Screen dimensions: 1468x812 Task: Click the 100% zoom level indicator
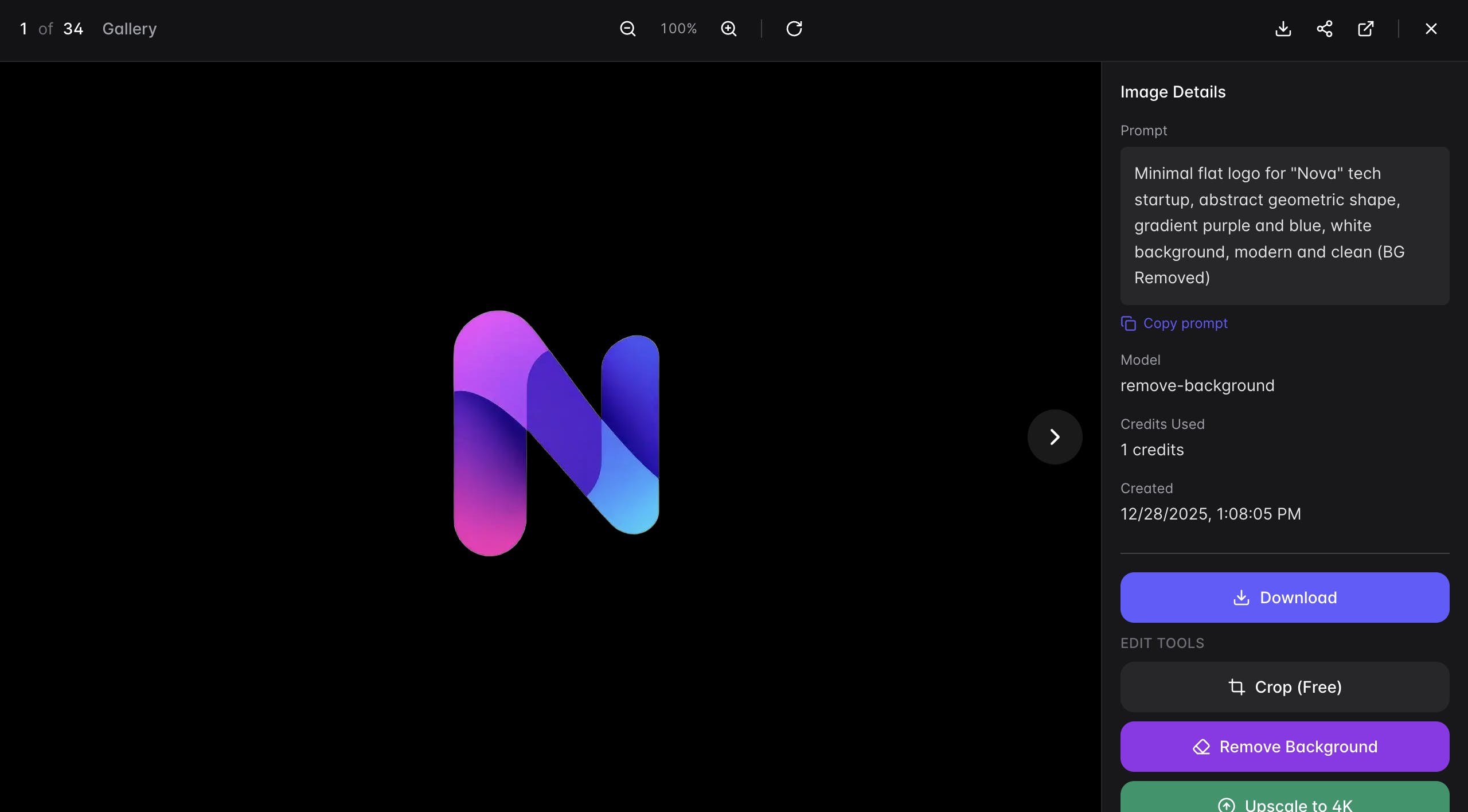coord(678,29)
